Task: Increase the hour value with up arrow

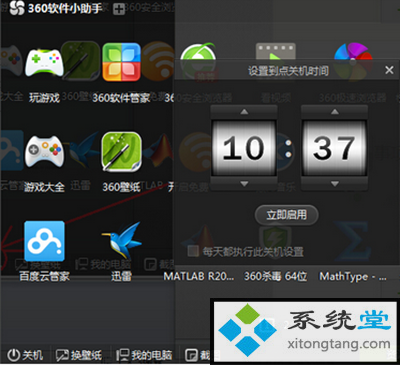Action: coord(244,112)
